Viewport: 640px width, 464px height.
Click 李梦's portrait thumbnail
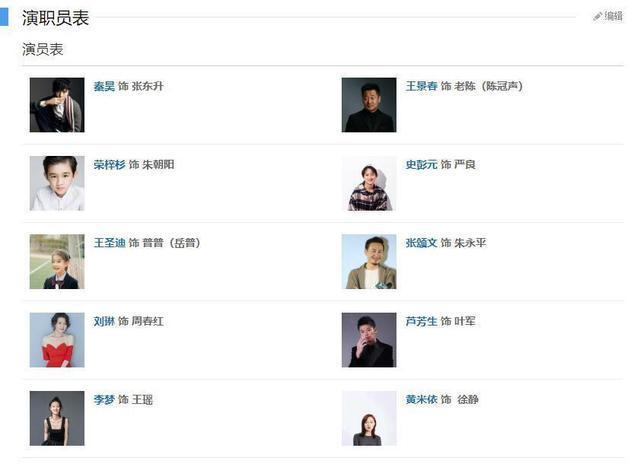point(57,418)
